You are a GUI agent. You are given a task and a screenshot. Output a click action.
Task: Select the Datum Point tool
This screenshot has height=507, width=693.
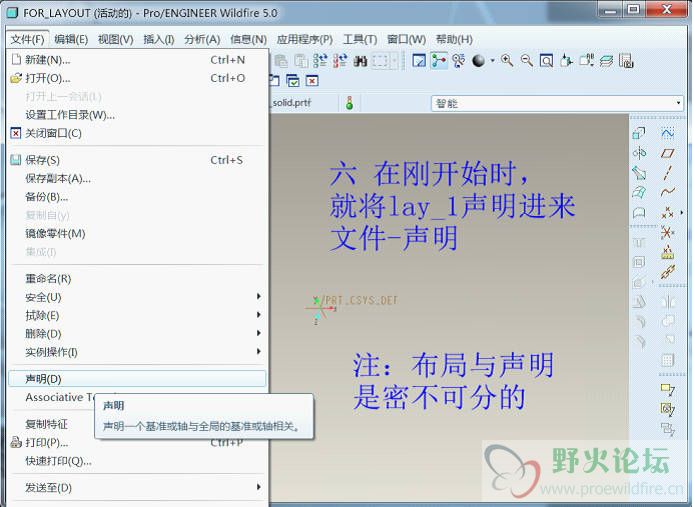coord(667,213)
